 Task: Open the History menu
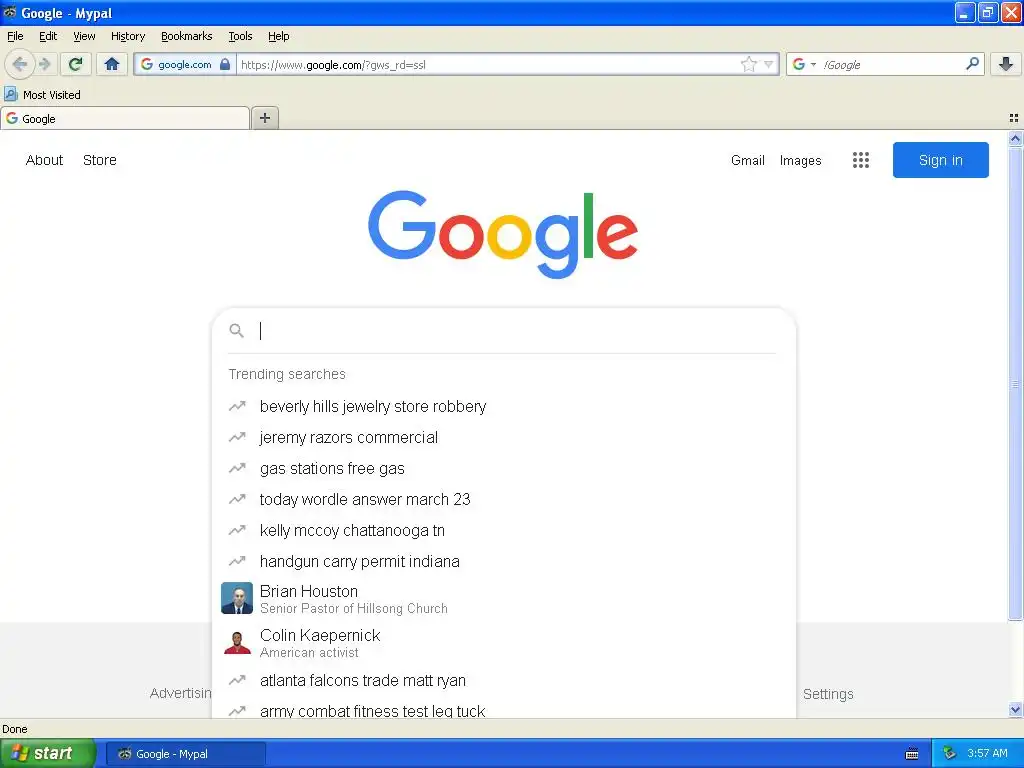127,36
